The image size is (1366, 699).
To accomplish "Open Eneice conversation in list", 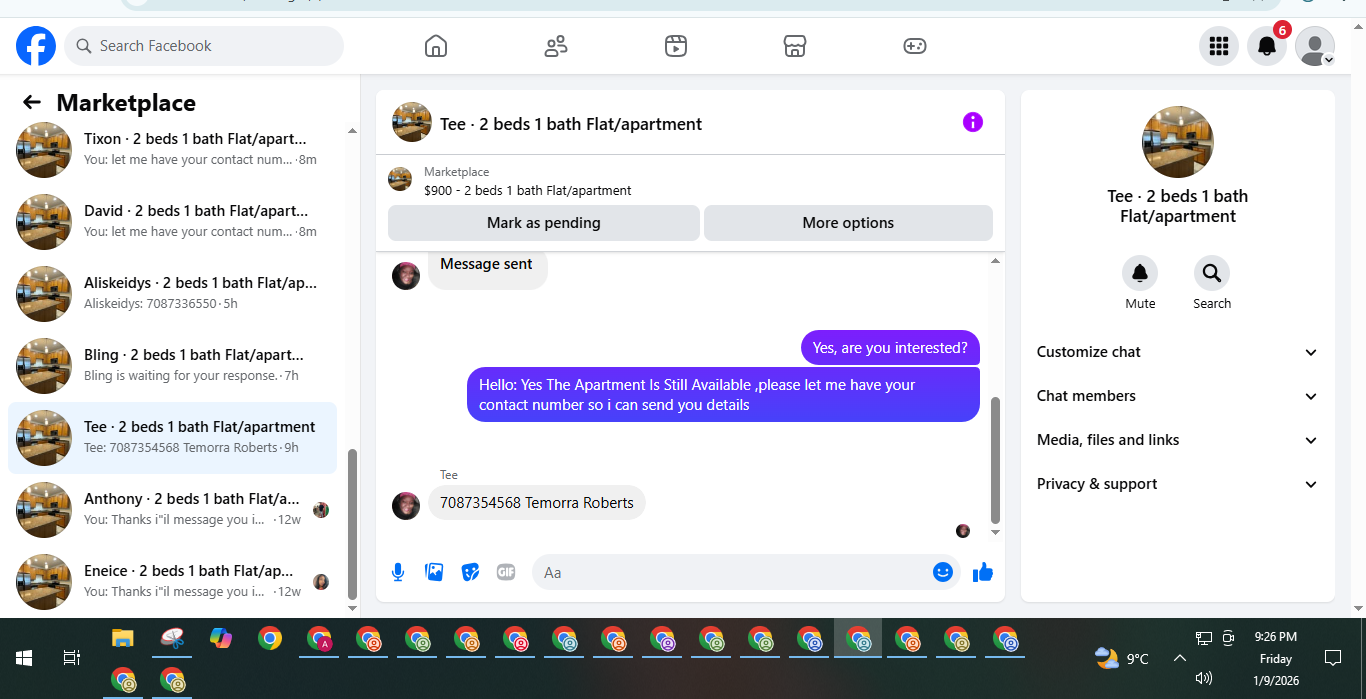I will coord(172,582).
